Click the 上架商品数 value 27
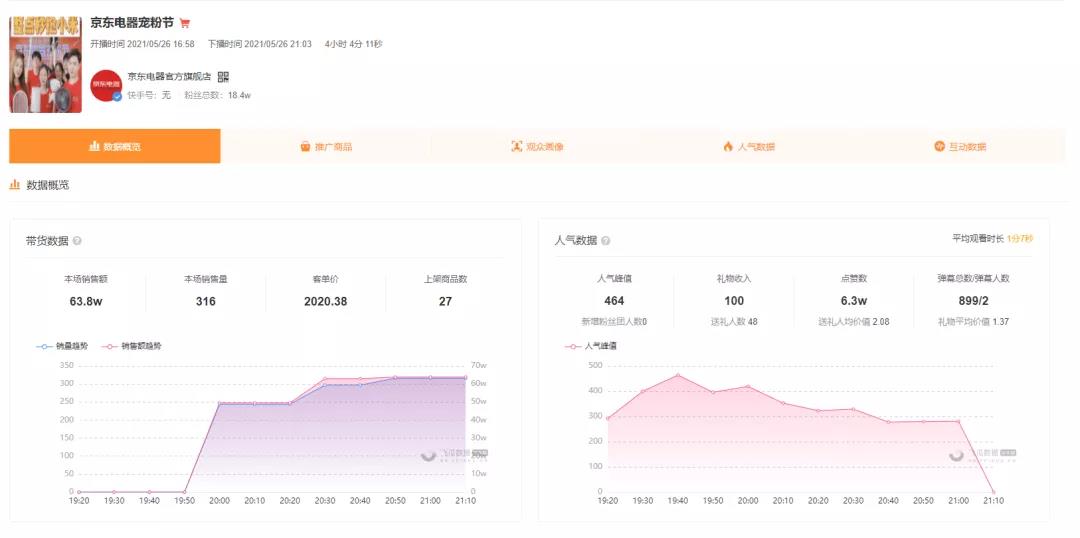 coord(446,301)
